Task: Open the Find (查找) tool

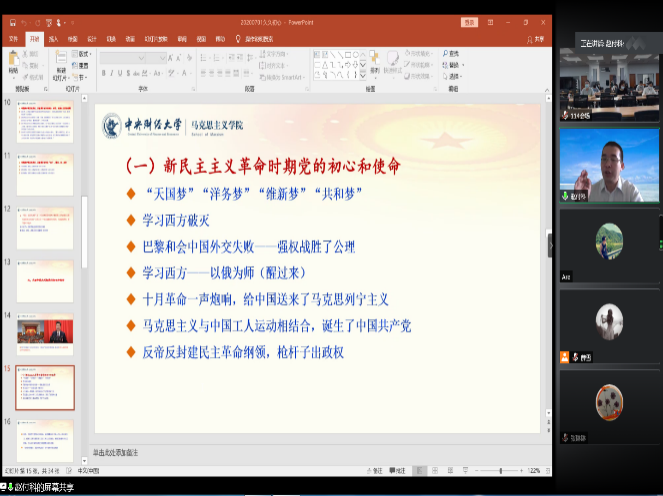Action: pyautogui.click(x=450, y=54)
